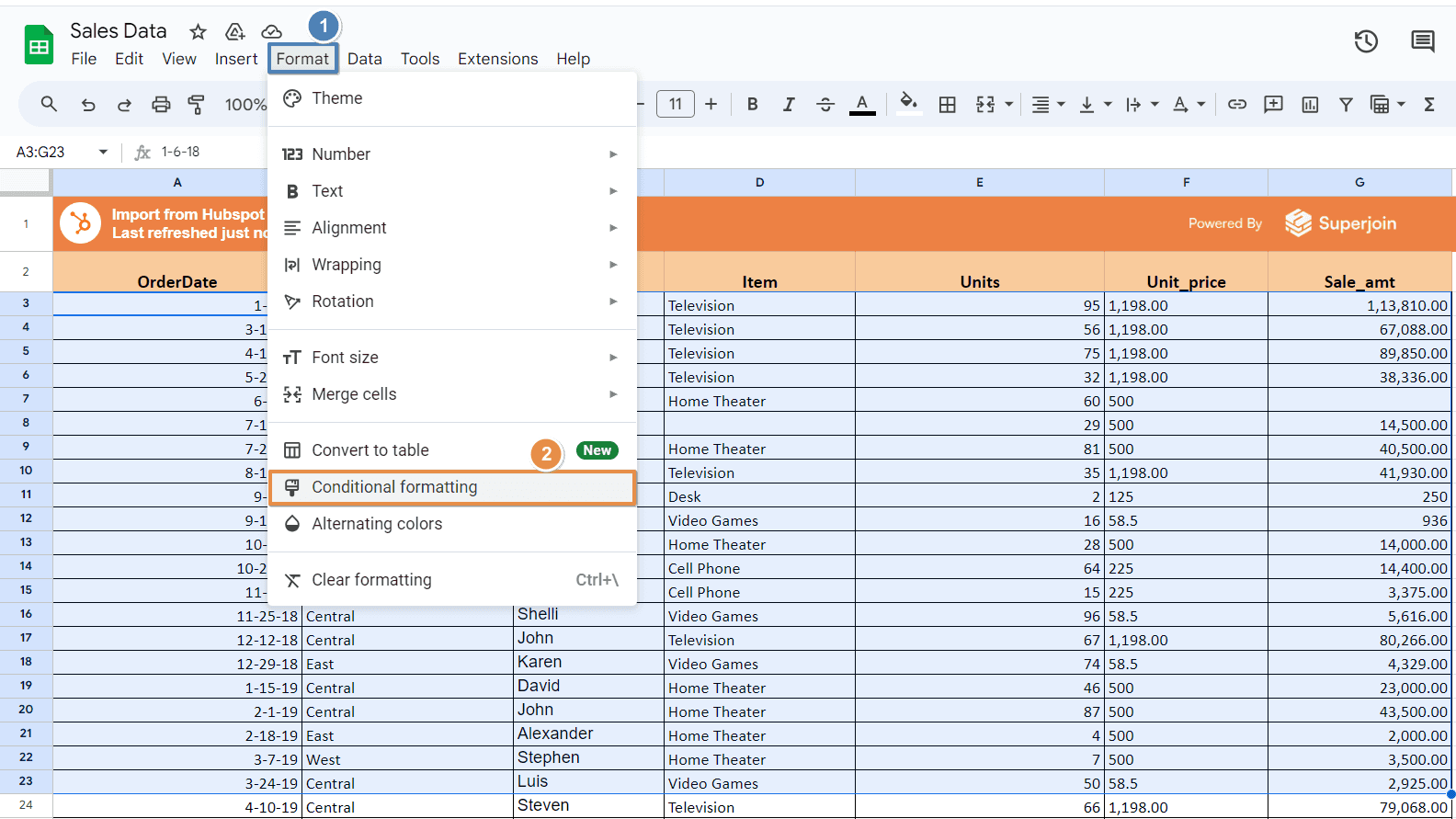Expand Merge cells submenu in Format menu
Viewport: 1456px width, 819px height.
click(452, 394)
